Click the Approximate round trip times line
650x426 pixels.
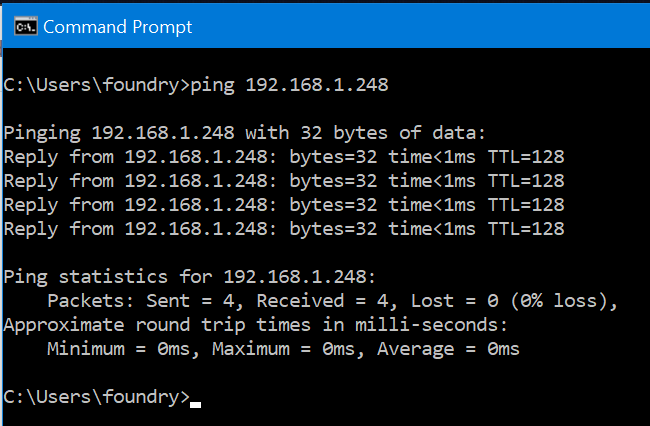click(x=255, y=325)
